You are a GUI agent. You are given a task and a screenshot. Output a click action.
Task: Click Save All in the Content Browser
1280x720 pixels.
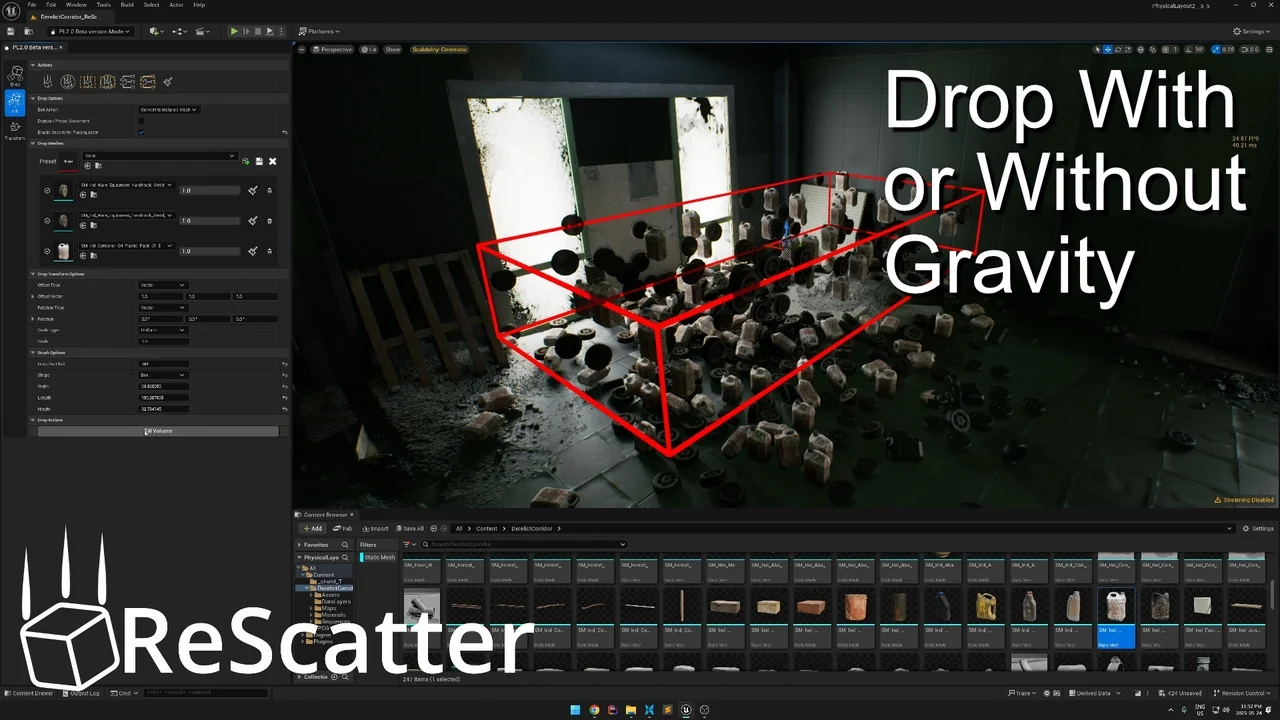coord(410,528)
